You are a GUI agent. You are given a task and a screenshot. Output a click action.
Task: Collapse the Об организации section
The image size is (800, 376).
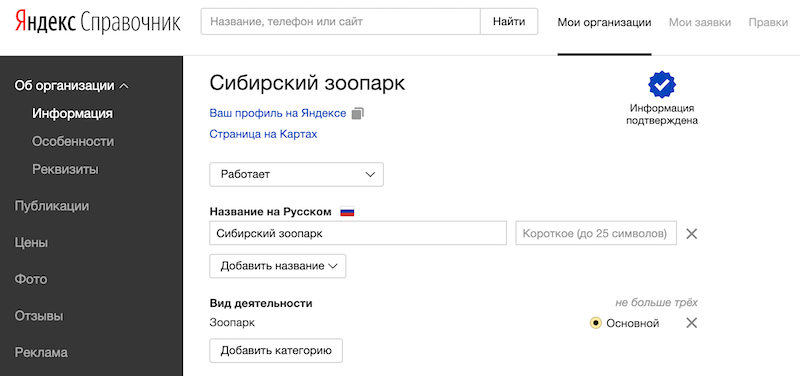71,86
